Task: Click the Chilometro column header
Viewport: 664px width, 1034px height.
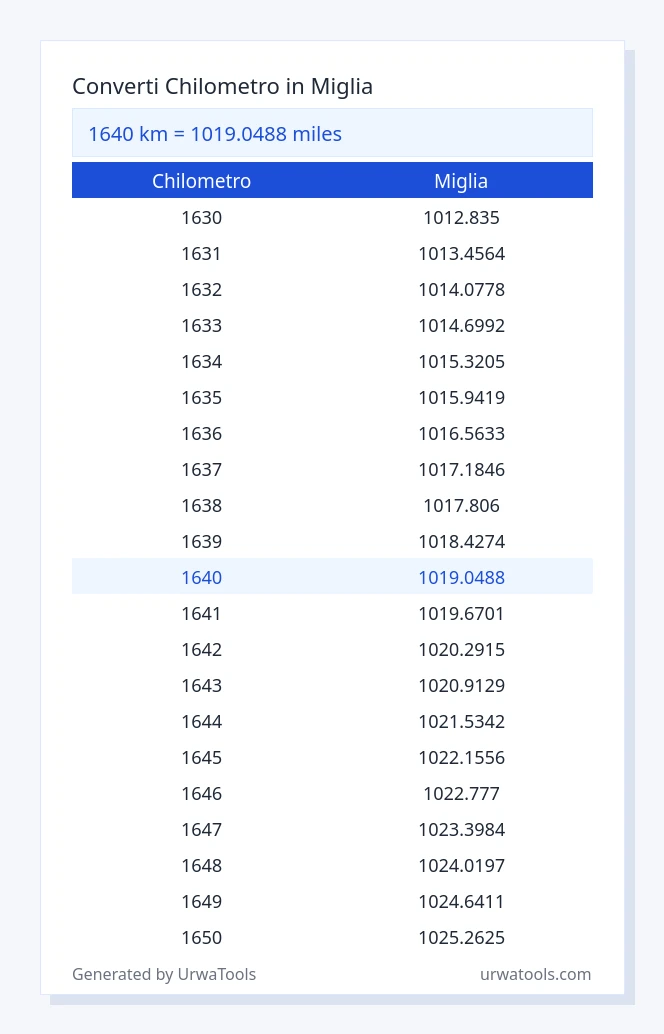Action: tap(202, 181)
